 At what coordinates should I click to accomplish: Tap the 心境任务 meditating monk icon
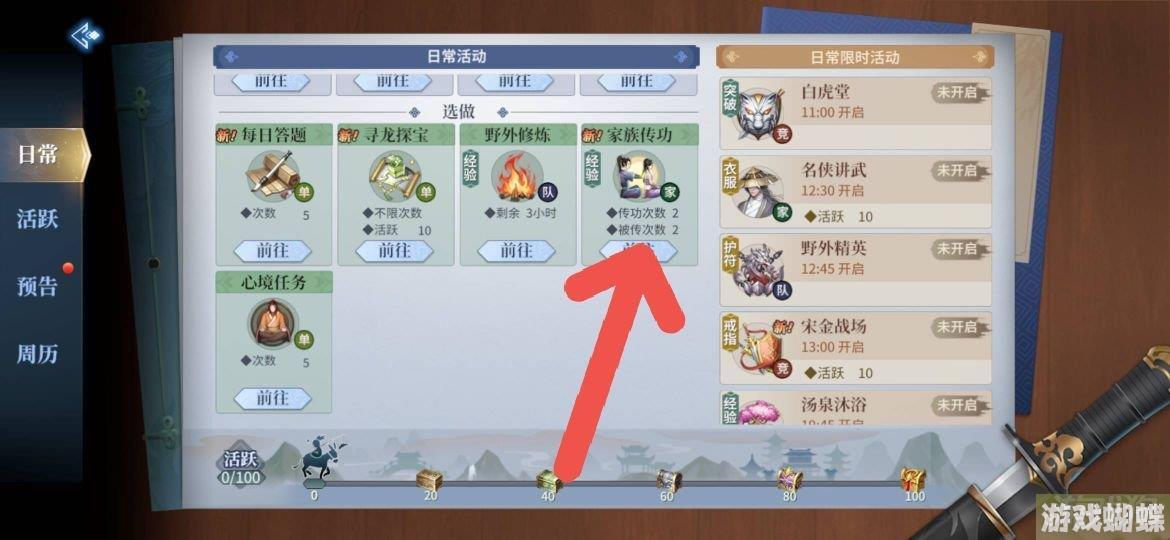coord(272,324)
